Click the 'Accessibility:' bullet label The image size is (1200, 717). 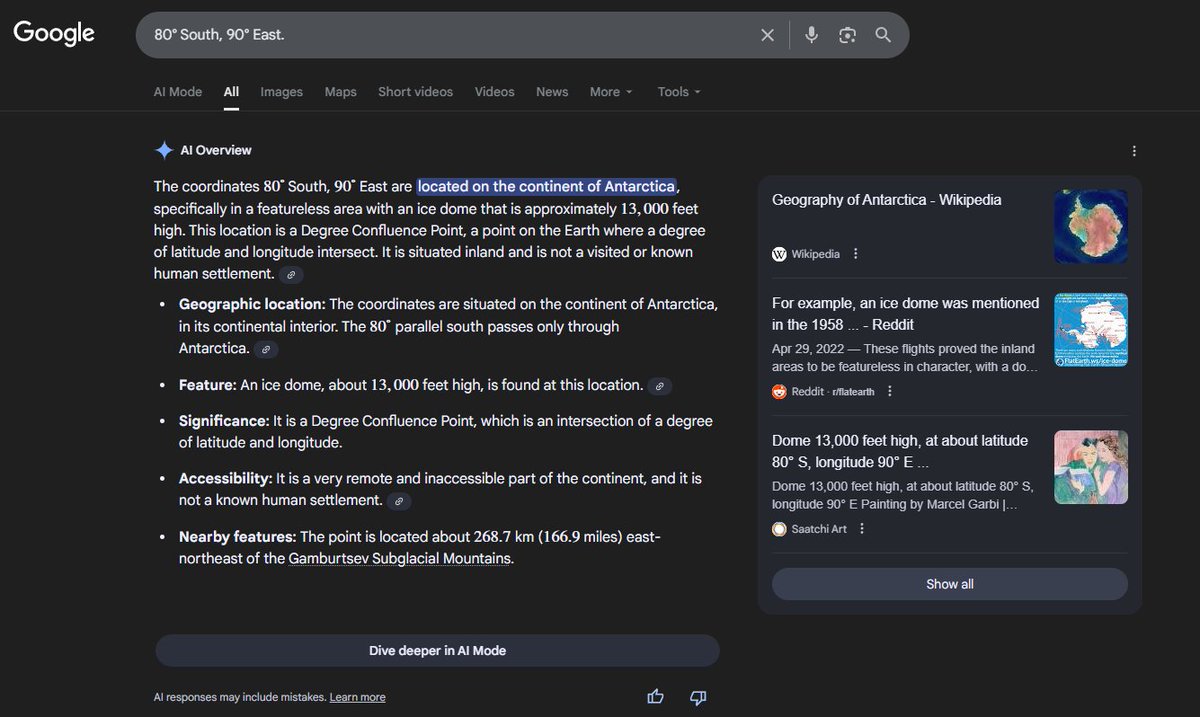[226, 479]
